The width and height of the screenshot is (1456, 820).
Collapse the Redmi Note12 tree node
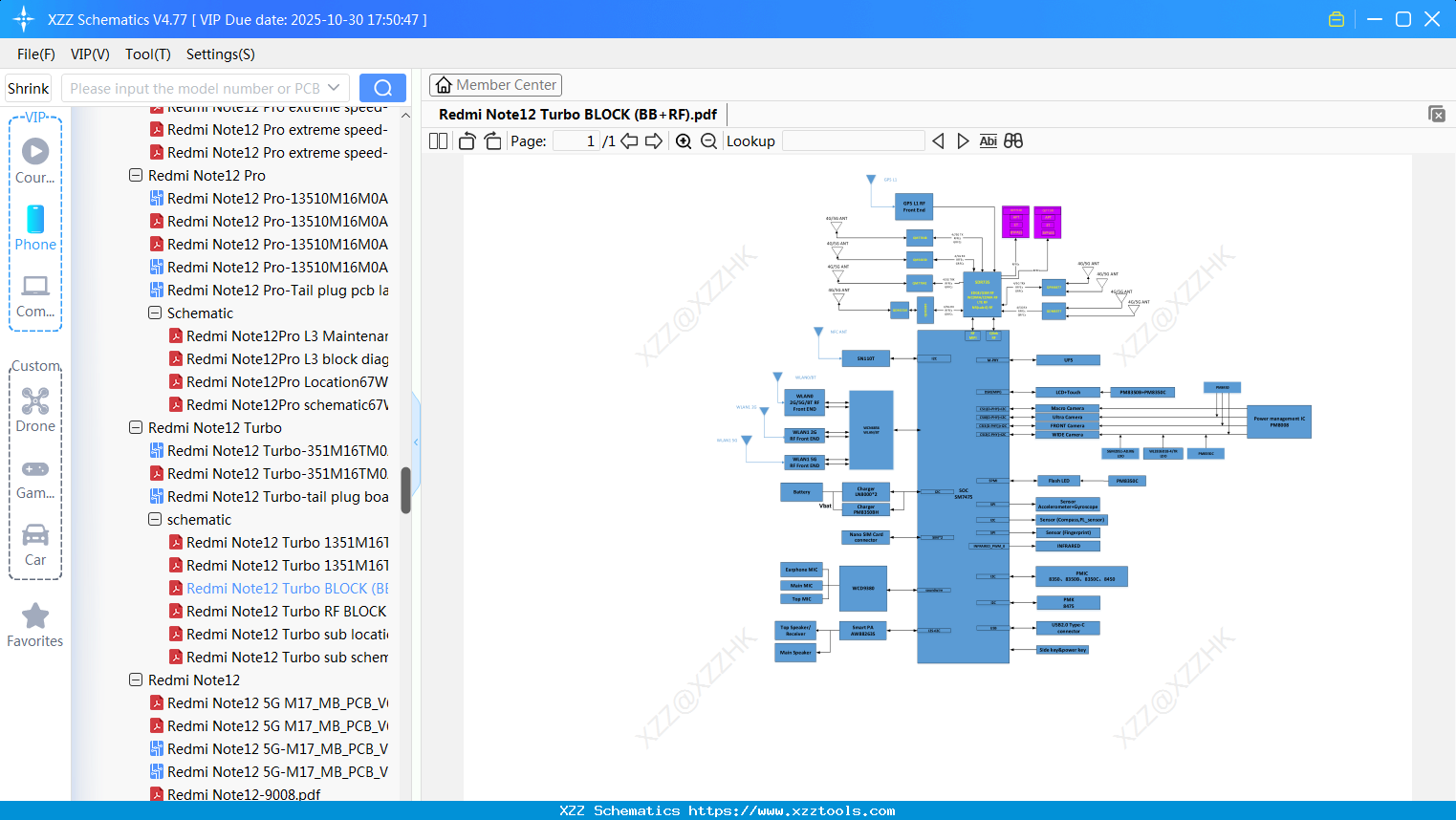(136, 680)
